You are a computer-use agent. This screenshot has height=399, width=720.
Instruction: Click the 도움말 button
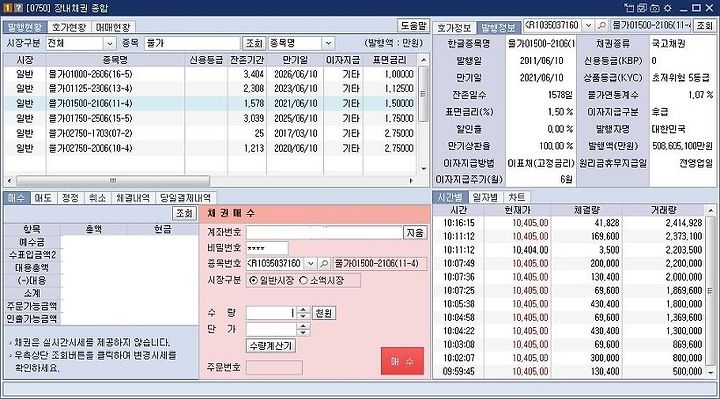point(413,26)
